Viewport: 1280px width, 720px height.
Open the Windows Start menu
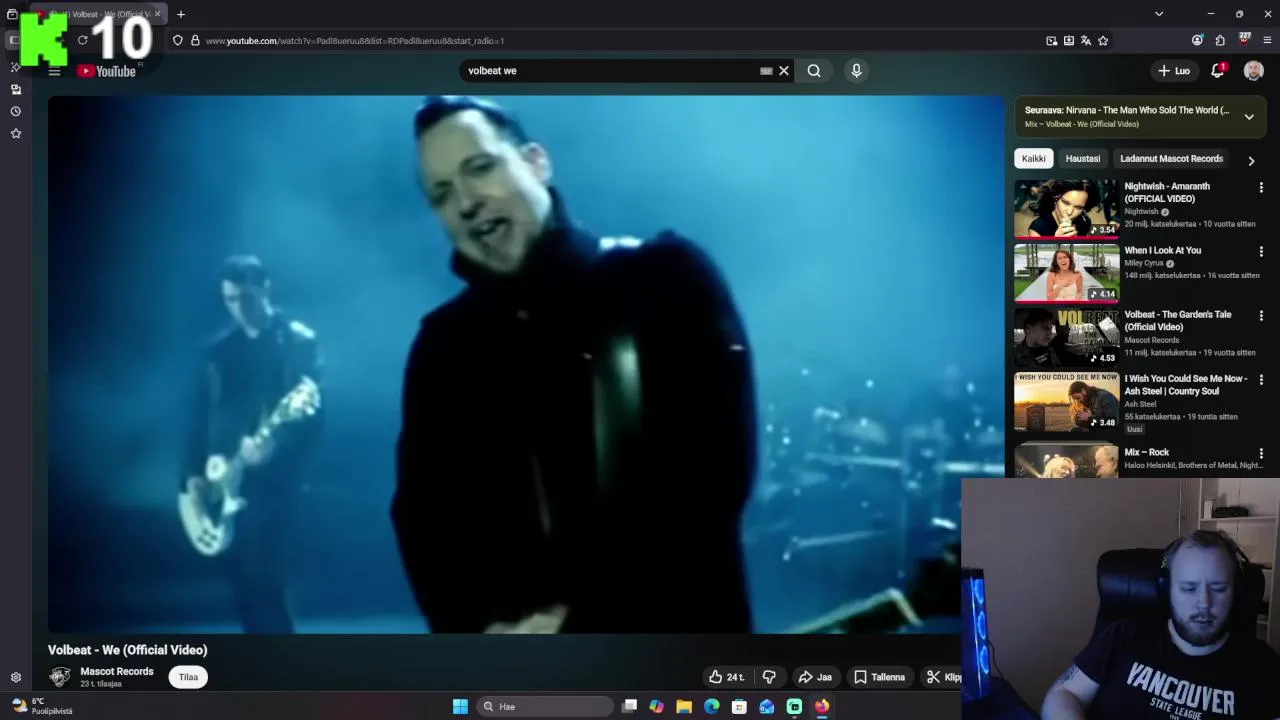(460, 706)
